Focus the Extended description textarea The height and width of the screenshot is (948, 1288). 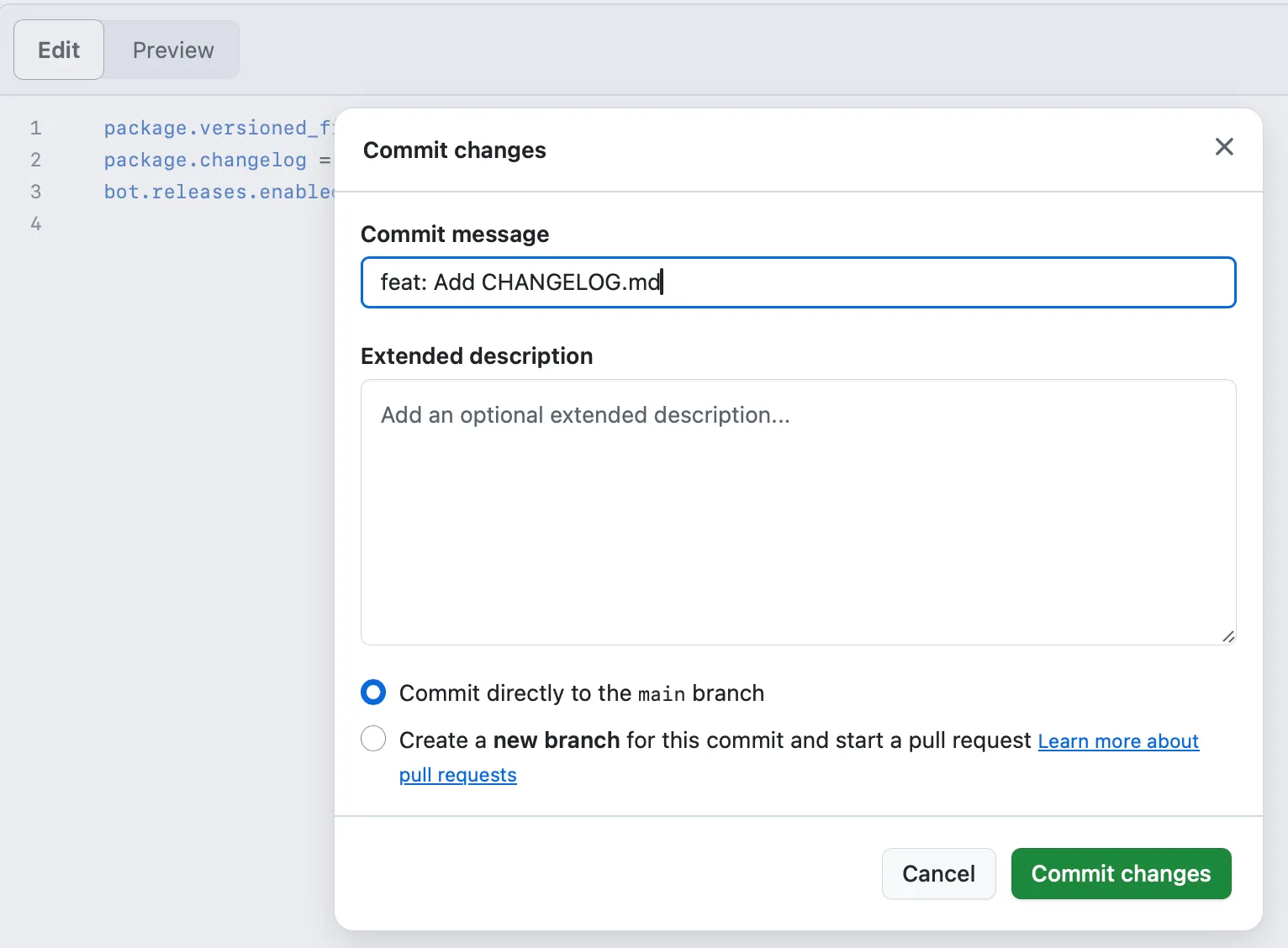pos(797,513)
